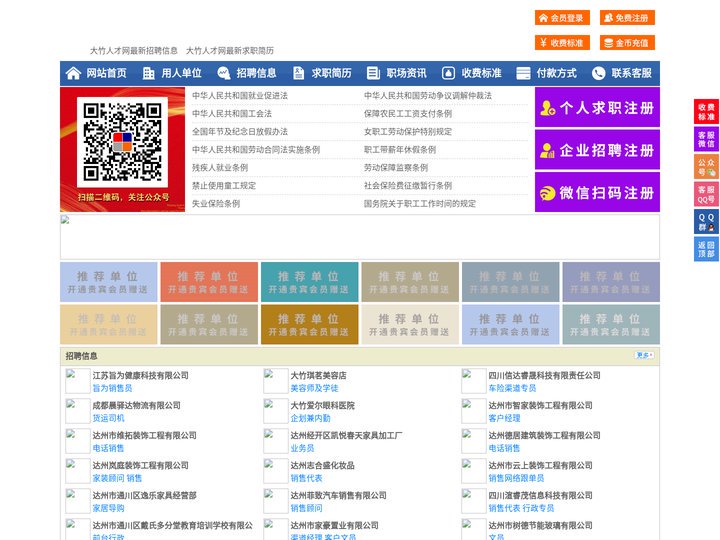This screenshot has width=720, height=540.
Task: Click the home icon in navigation bar
Action: pyautogui.click(x=73, y=73)
